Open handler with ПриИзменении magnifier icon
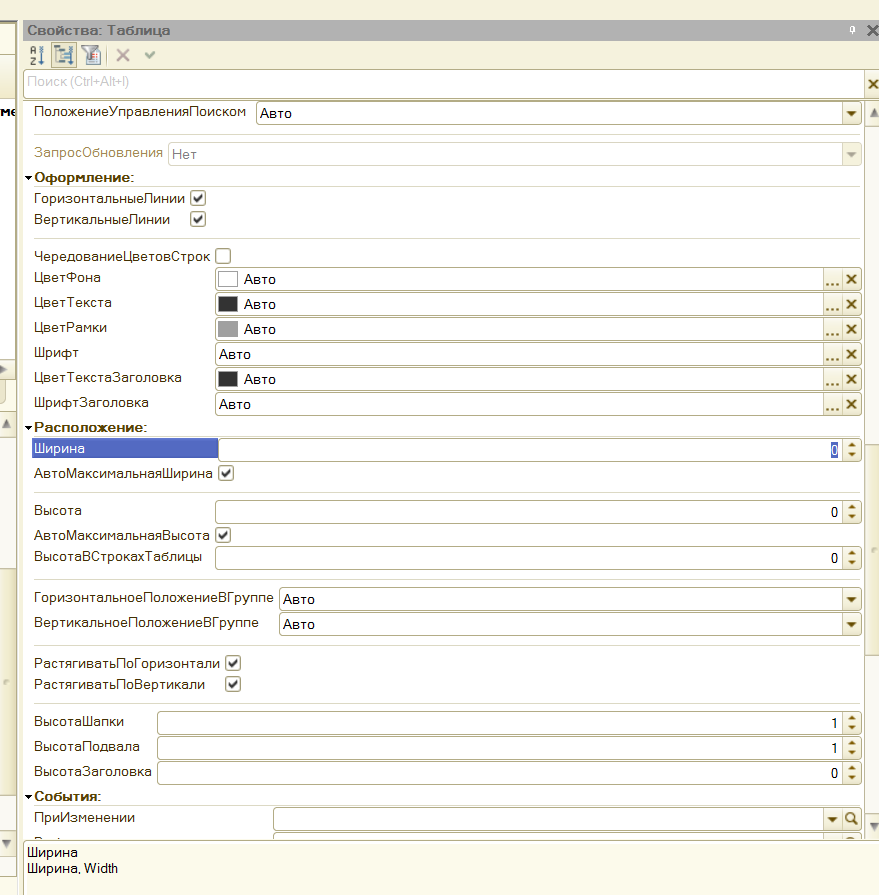879x895 pixels. pyautogui.click(x=851, y=819)
